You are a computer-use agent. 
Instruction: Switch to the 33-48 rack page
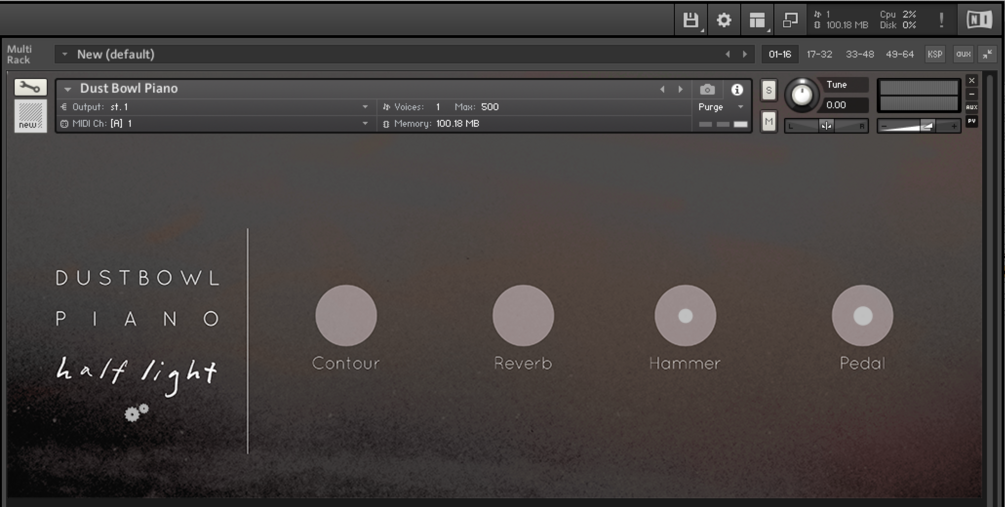860,54
